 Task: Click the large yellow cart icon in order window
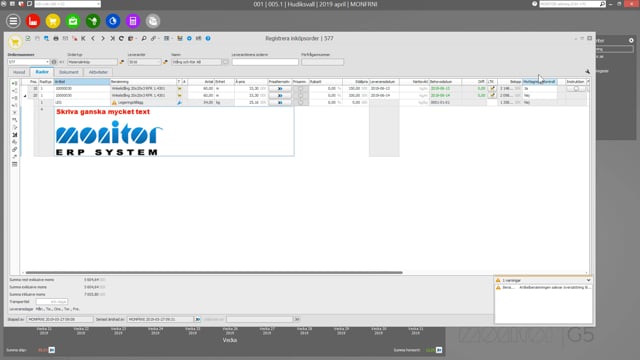(15, 42)
